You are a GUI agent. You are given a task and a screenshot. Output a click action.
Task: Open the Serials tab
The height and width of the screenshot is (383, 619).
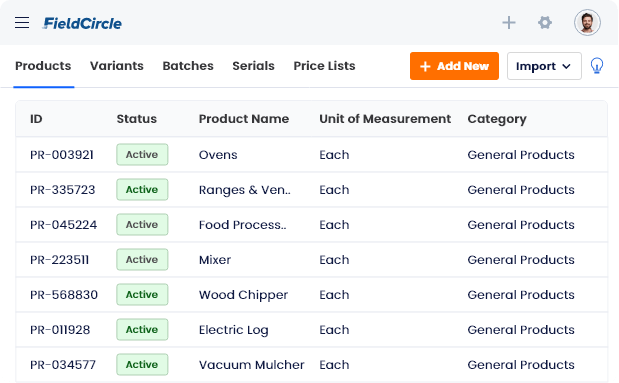point(253,66)
